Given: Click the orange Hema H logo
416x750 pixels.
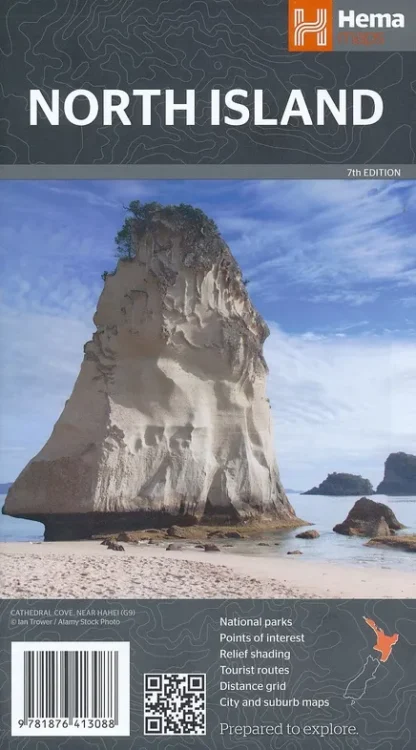Looking at the screenshot, I should tap(310, 25).
